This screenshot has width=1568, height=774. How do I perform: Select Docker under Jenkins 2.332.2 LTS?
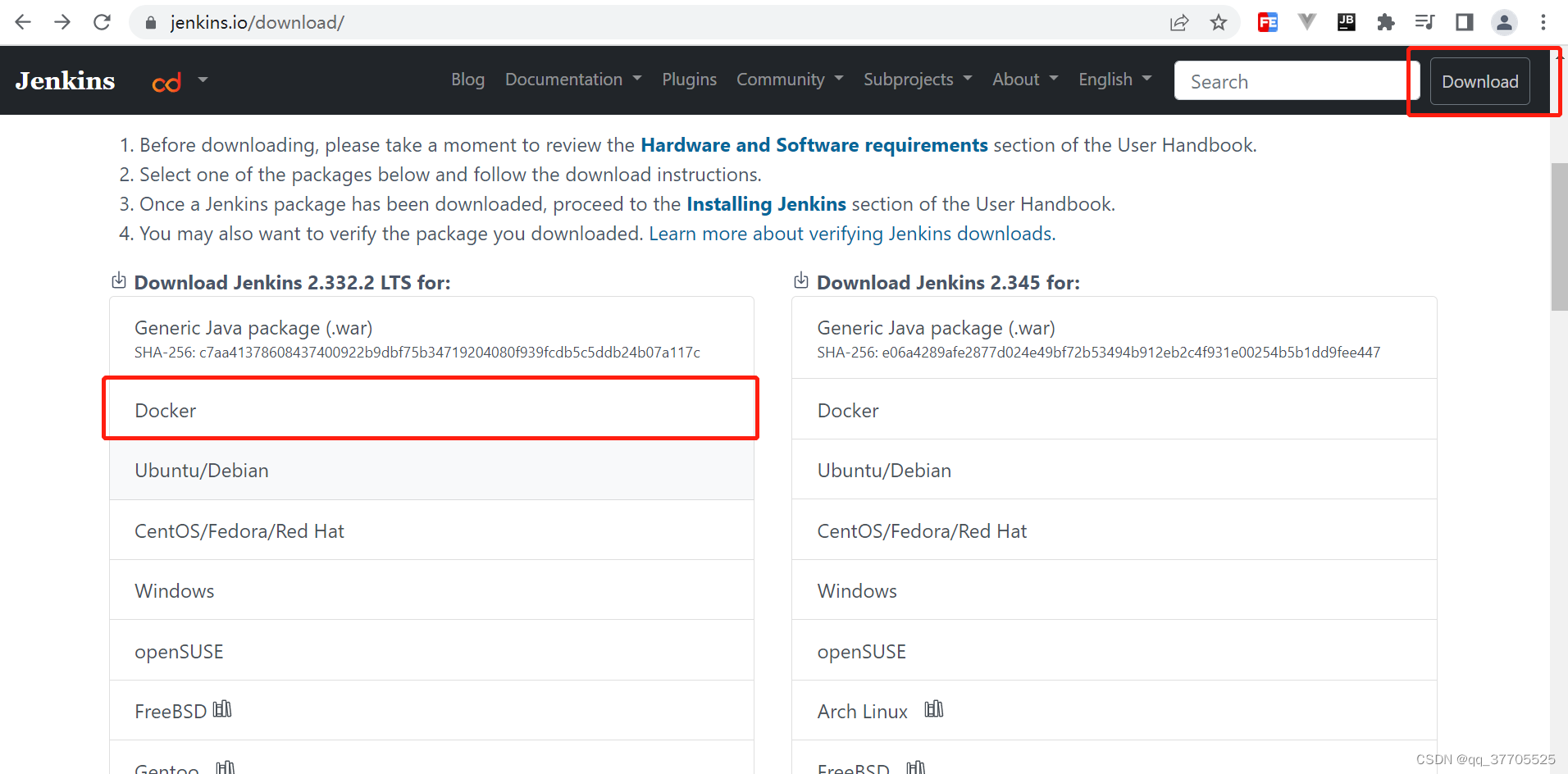pos(431,409)
